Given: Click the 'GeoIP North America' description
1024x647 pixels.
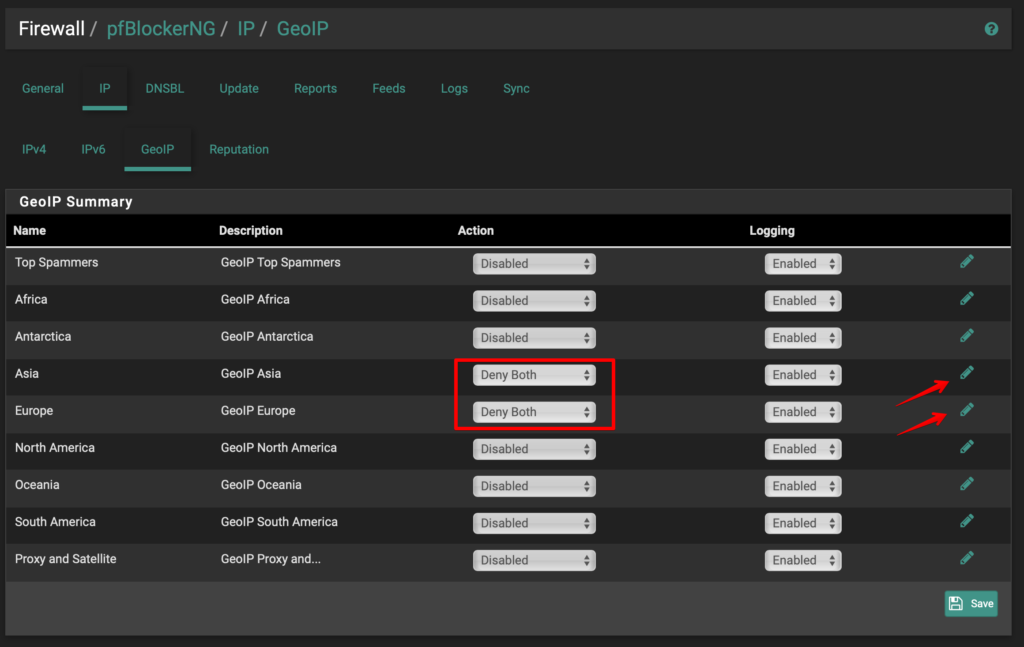Looking at the screenshot, I should pos(279,448).
